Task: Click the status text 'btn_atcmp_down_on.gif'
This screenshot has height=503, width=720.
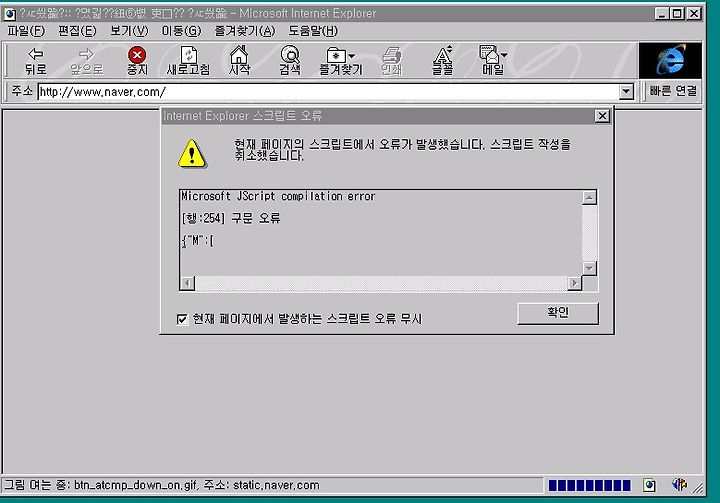Action: [x=135, y=485]
